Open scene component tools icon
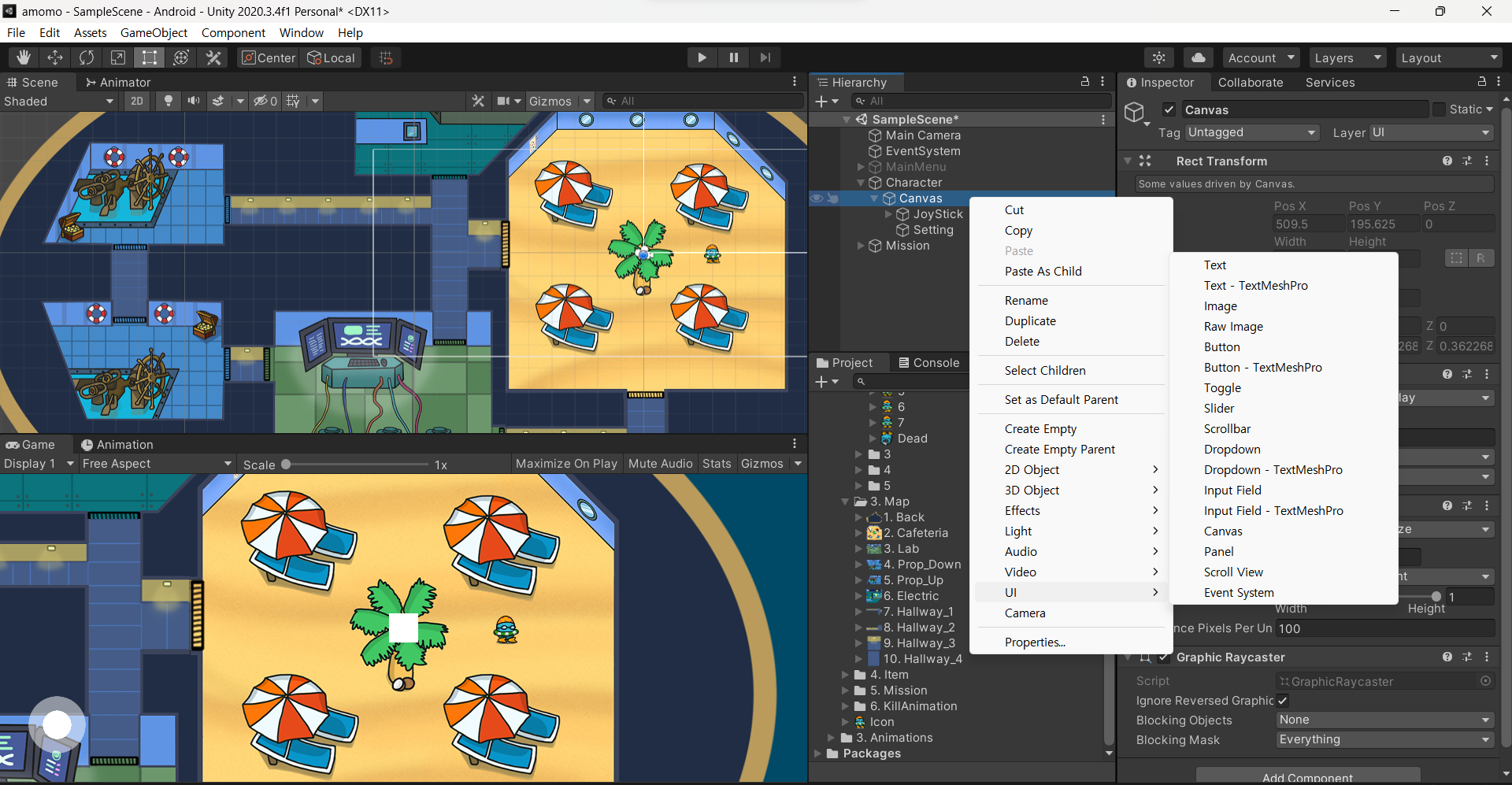Viewport: 1512px width, 785px height. (478, 101)
